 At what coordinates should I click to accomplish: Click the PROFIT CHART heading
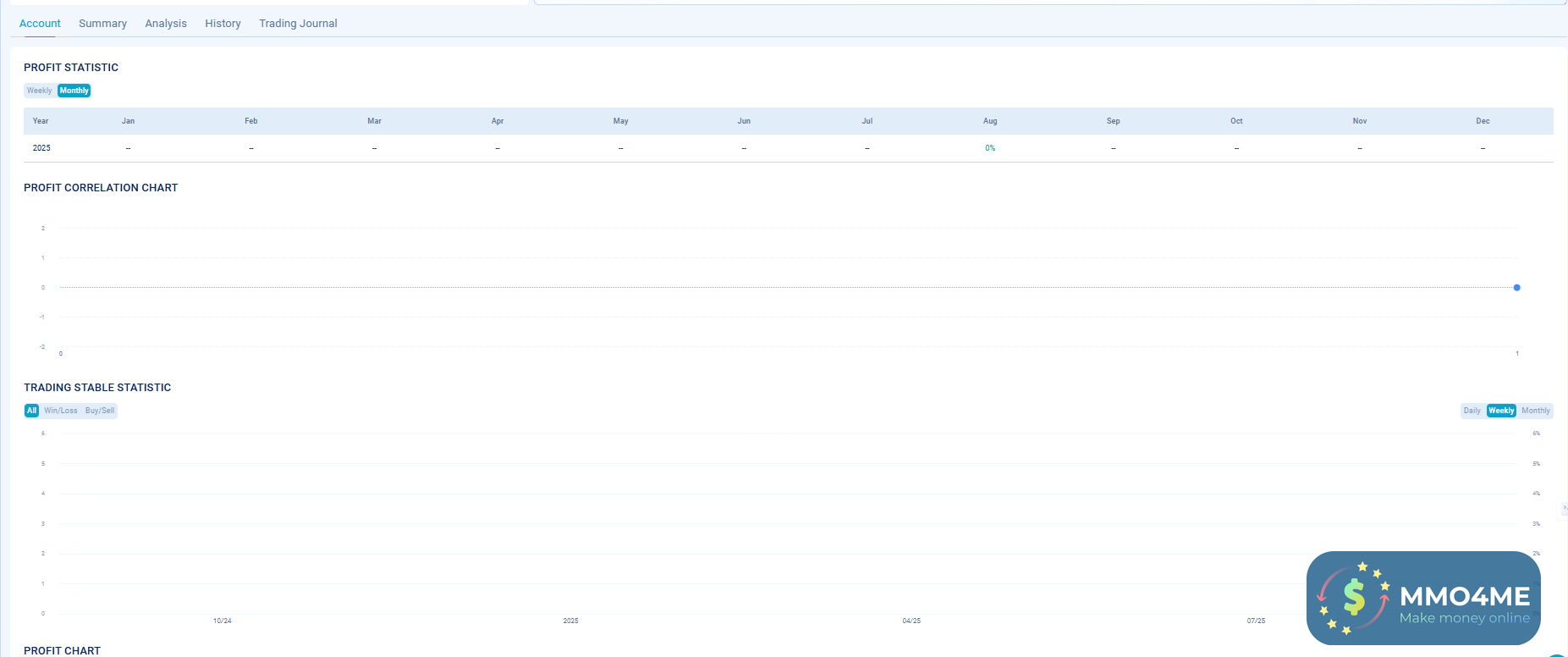click(x=62, y=650)
